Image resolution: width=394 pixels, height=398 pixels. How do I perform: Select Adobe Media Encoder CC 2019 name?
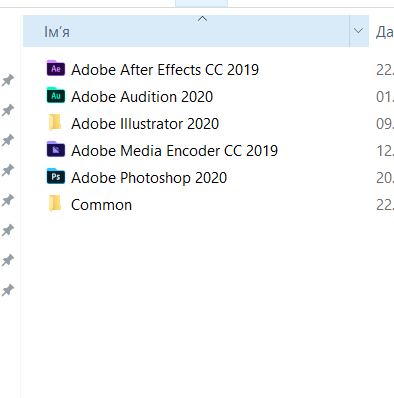(x=174, y=151)
